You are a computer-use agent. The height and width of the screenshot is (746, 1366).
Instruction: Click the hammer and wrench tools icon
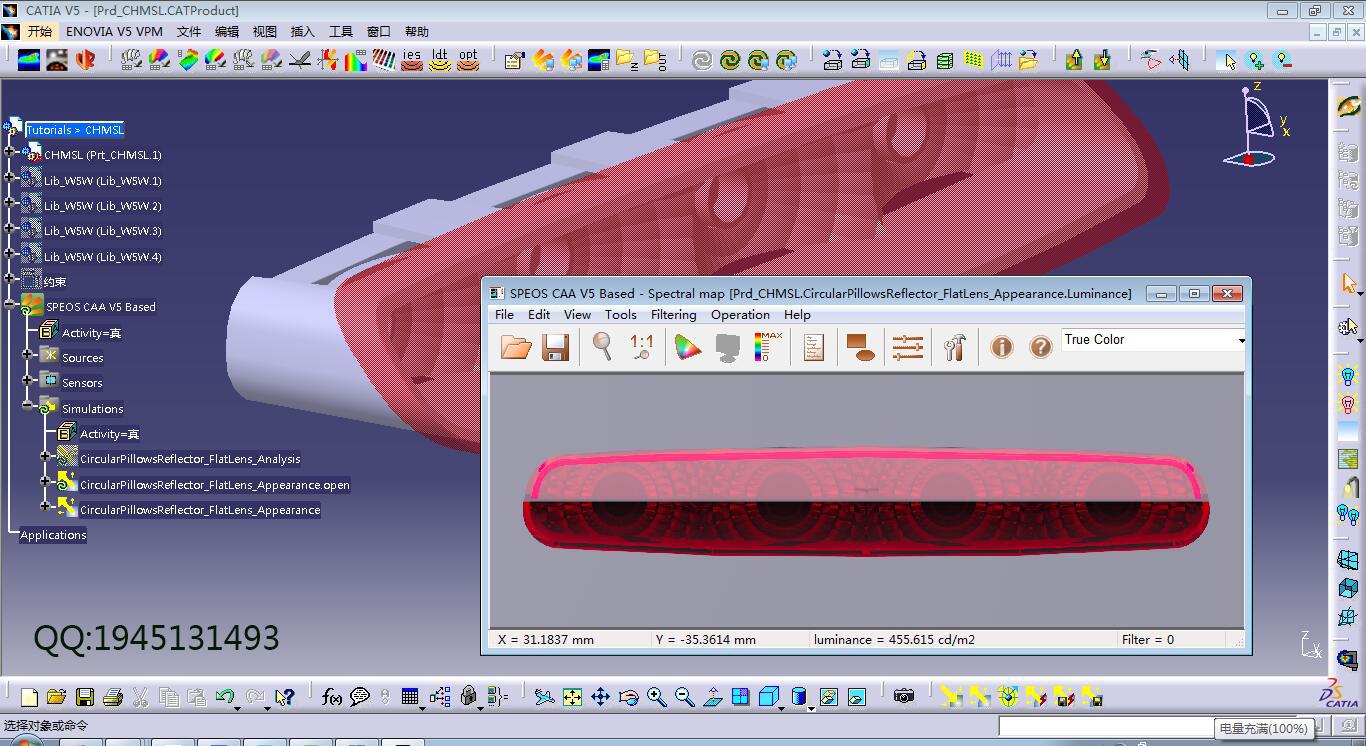[x=954, y=347]
